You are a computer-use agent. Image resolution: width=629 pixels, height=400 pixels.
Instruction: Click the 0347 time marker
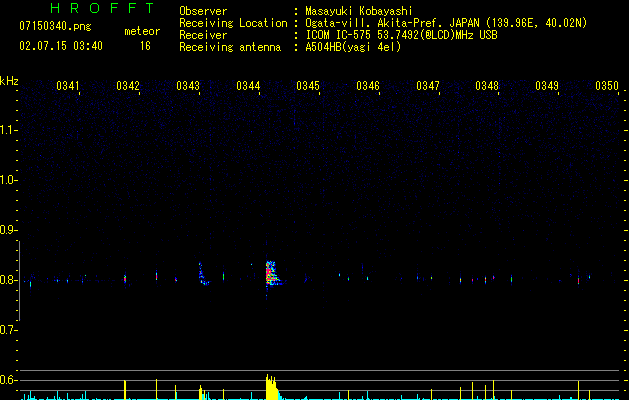pyautogui.click(x=428, y=86)
